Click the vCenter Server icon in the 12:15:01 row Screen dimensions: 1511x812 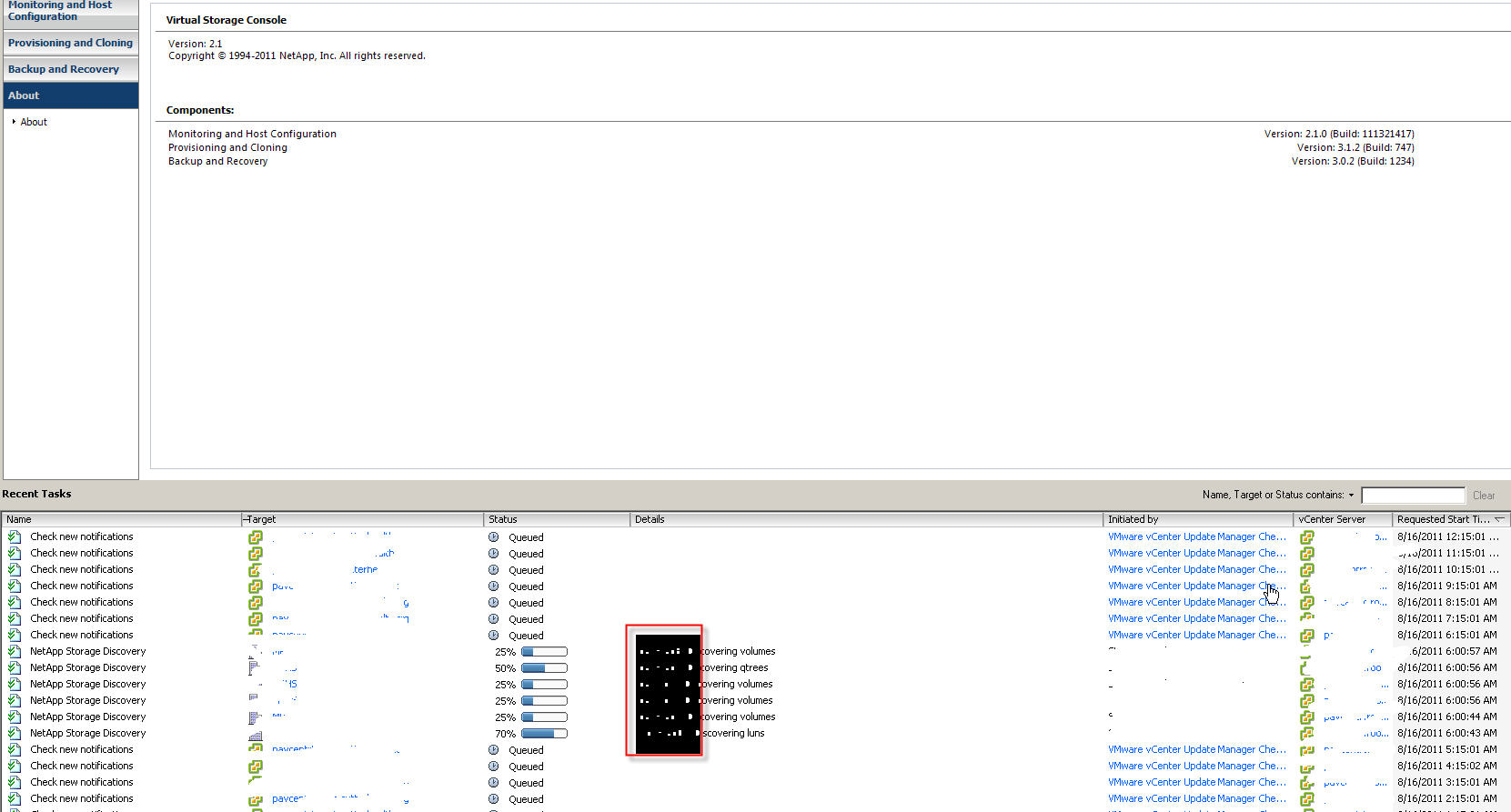click(1307, 537)
